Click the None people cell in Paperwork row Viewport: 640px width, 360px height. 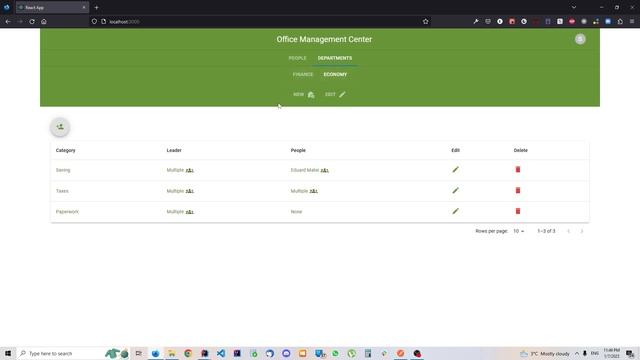(x=296, y=212)
